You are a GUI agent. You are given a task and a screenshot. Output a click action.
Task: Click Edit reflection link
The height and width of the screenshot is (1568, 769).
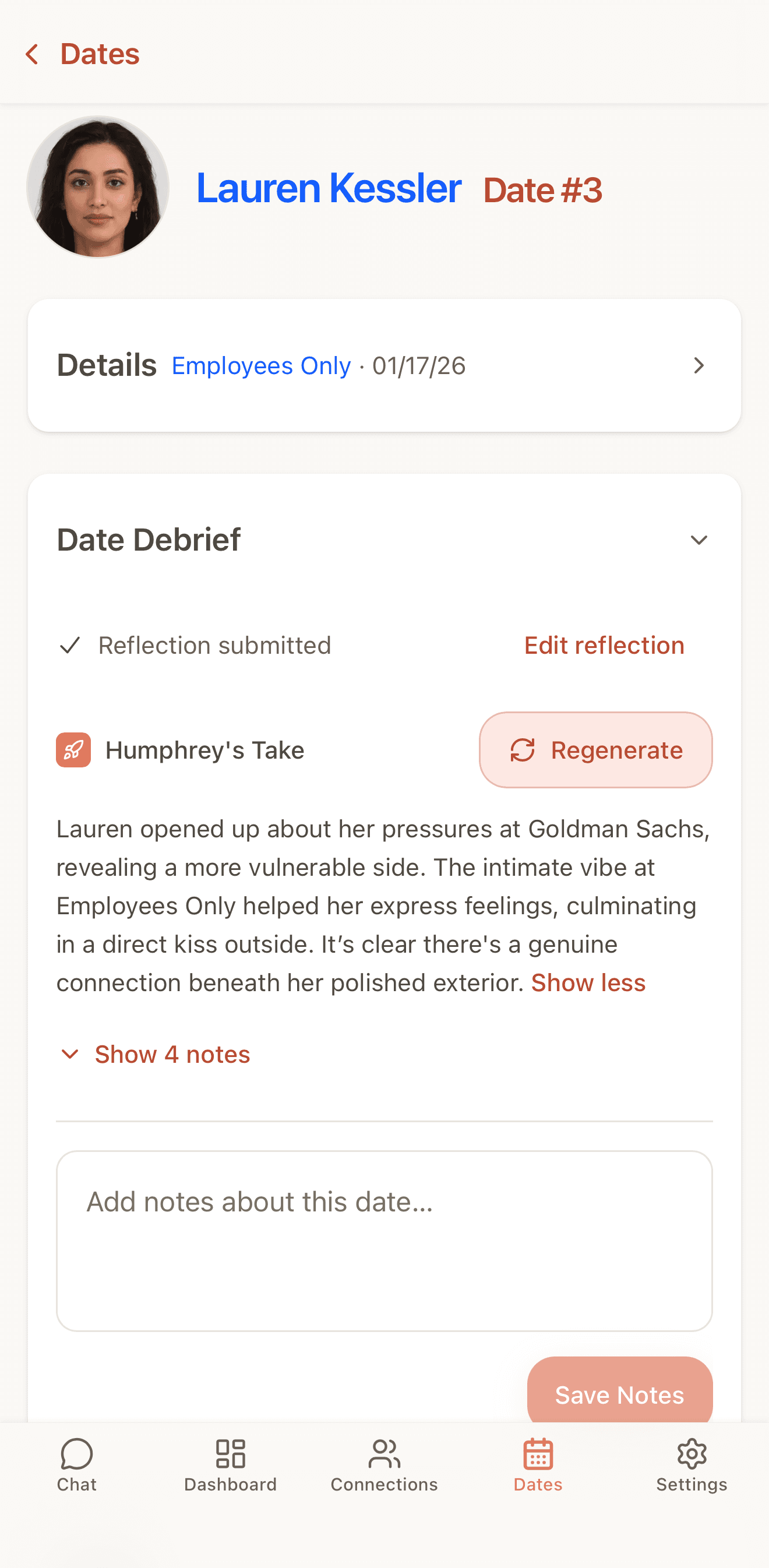(x=604, y=645)
